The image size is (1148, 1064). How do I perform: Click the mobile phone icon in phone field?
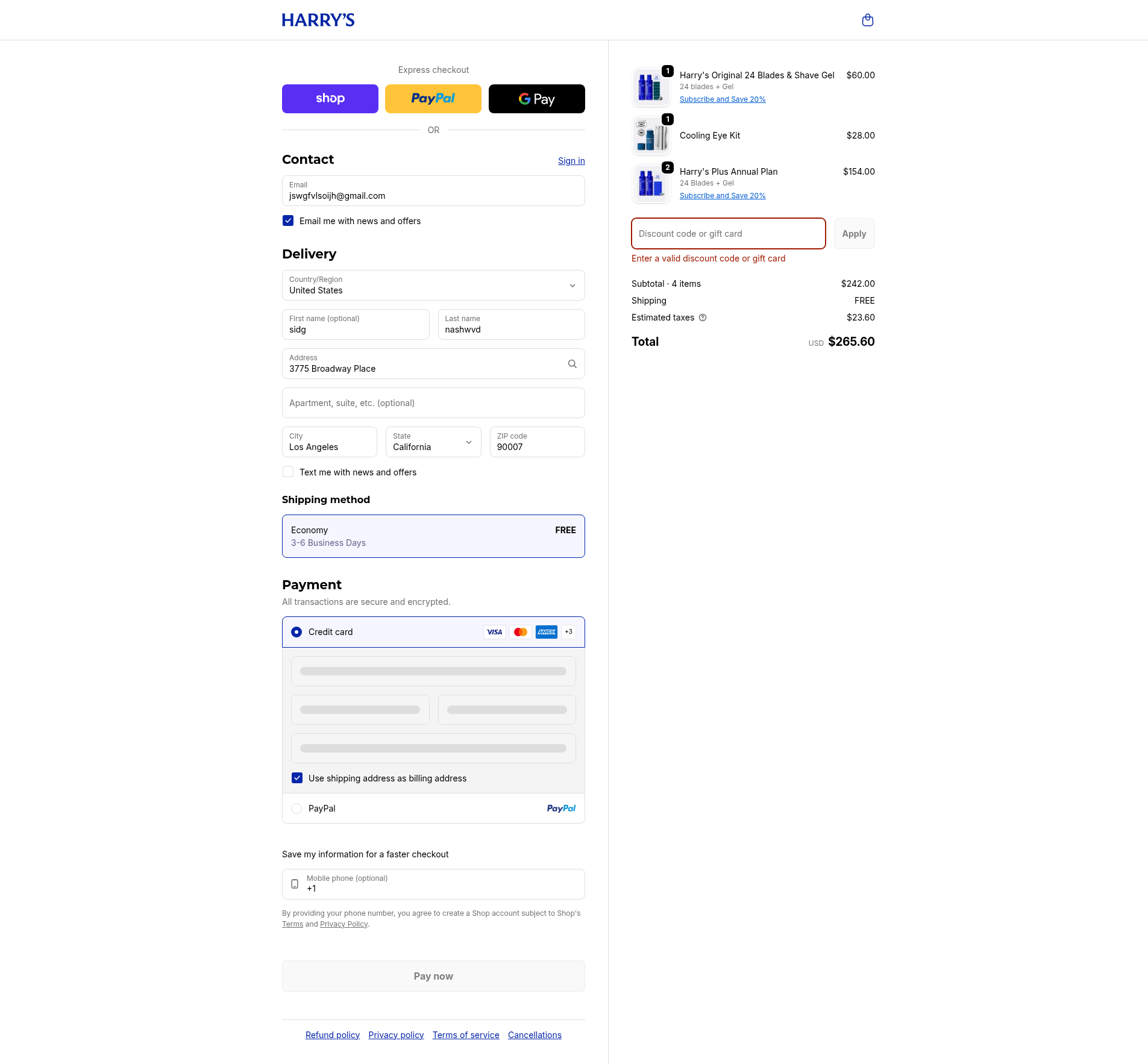pyautogui.click(x=295, y=884)
